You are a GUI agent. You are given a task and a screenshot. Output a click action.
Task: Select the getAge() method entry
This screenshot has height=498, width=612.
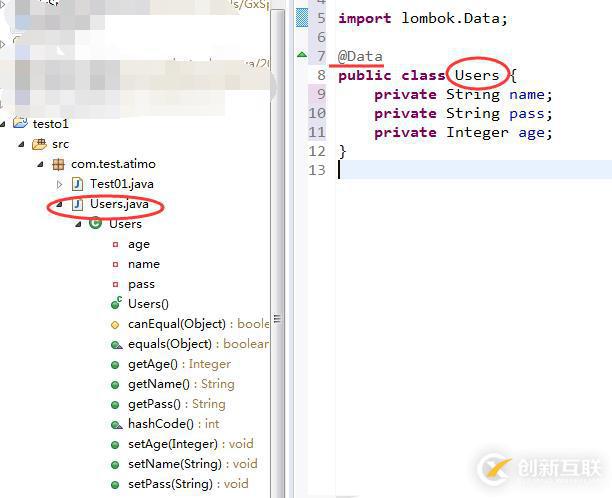click(x=180, y=364)
